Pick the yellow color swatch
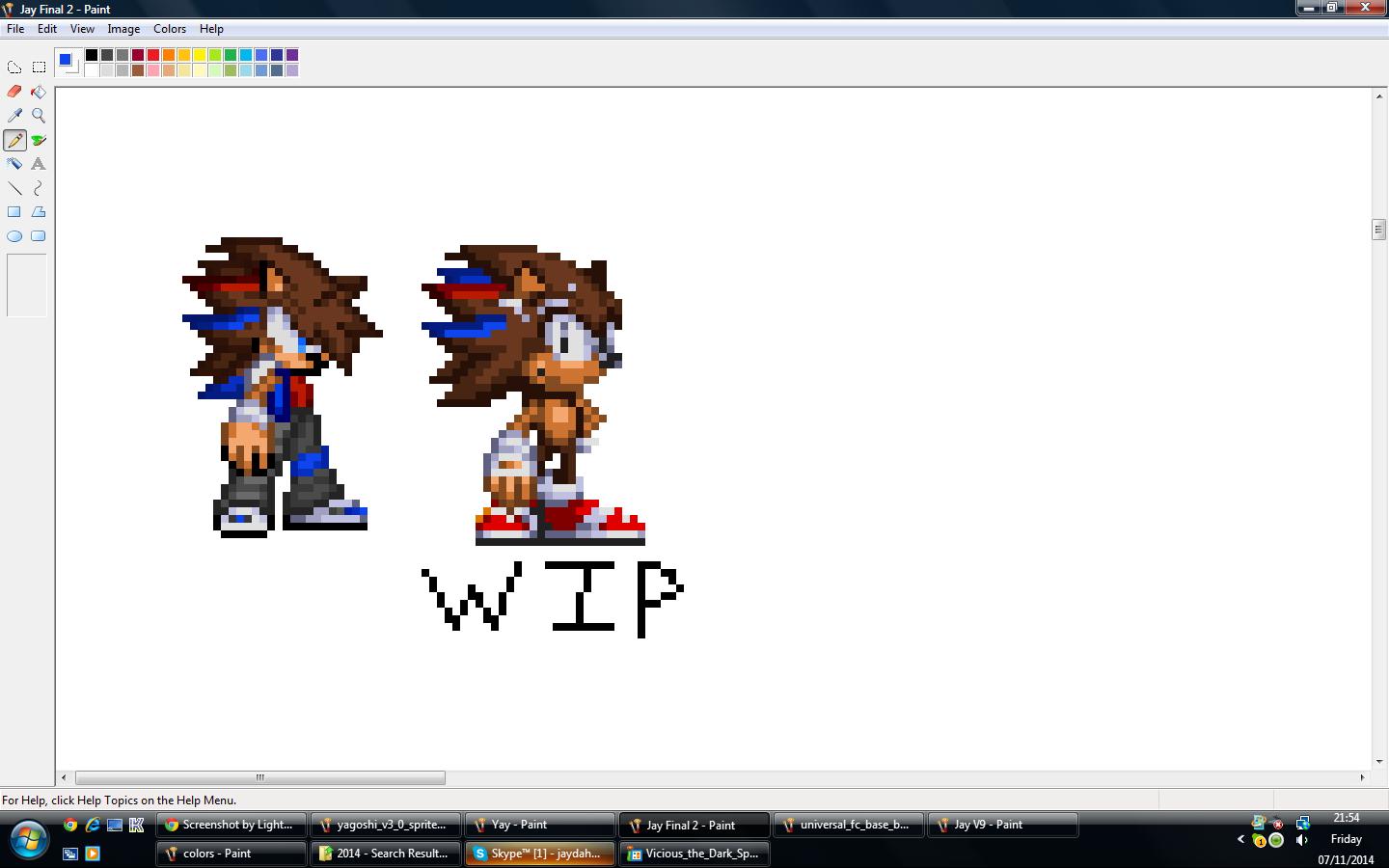Image resolution: width=1389 pixels, height=868 pixels. (200, 55)
